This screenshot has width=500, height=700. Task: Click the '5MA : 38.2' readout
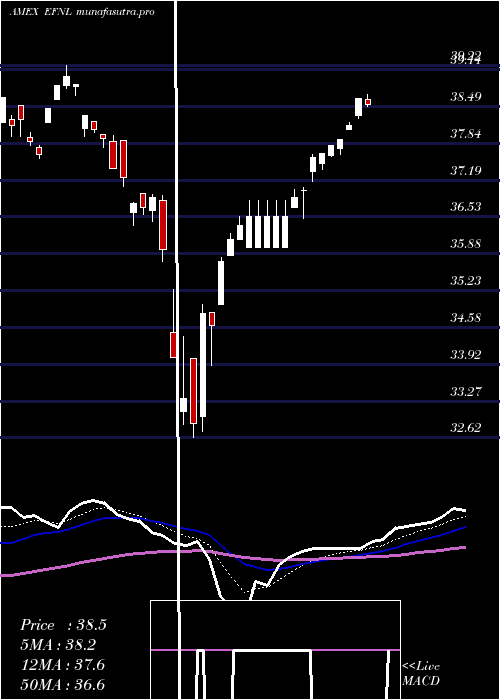tap(58, 645)
